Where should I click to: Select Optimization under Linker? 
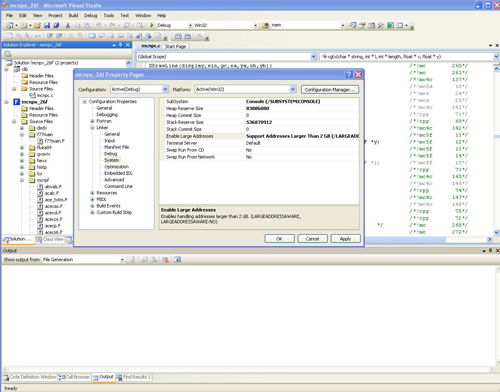[116, 167]
